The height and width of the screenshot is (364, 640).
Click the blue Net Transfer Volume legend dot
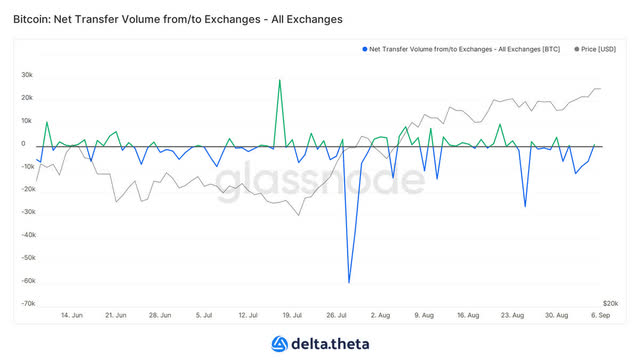pyautogui.click(x=365, y=49)
